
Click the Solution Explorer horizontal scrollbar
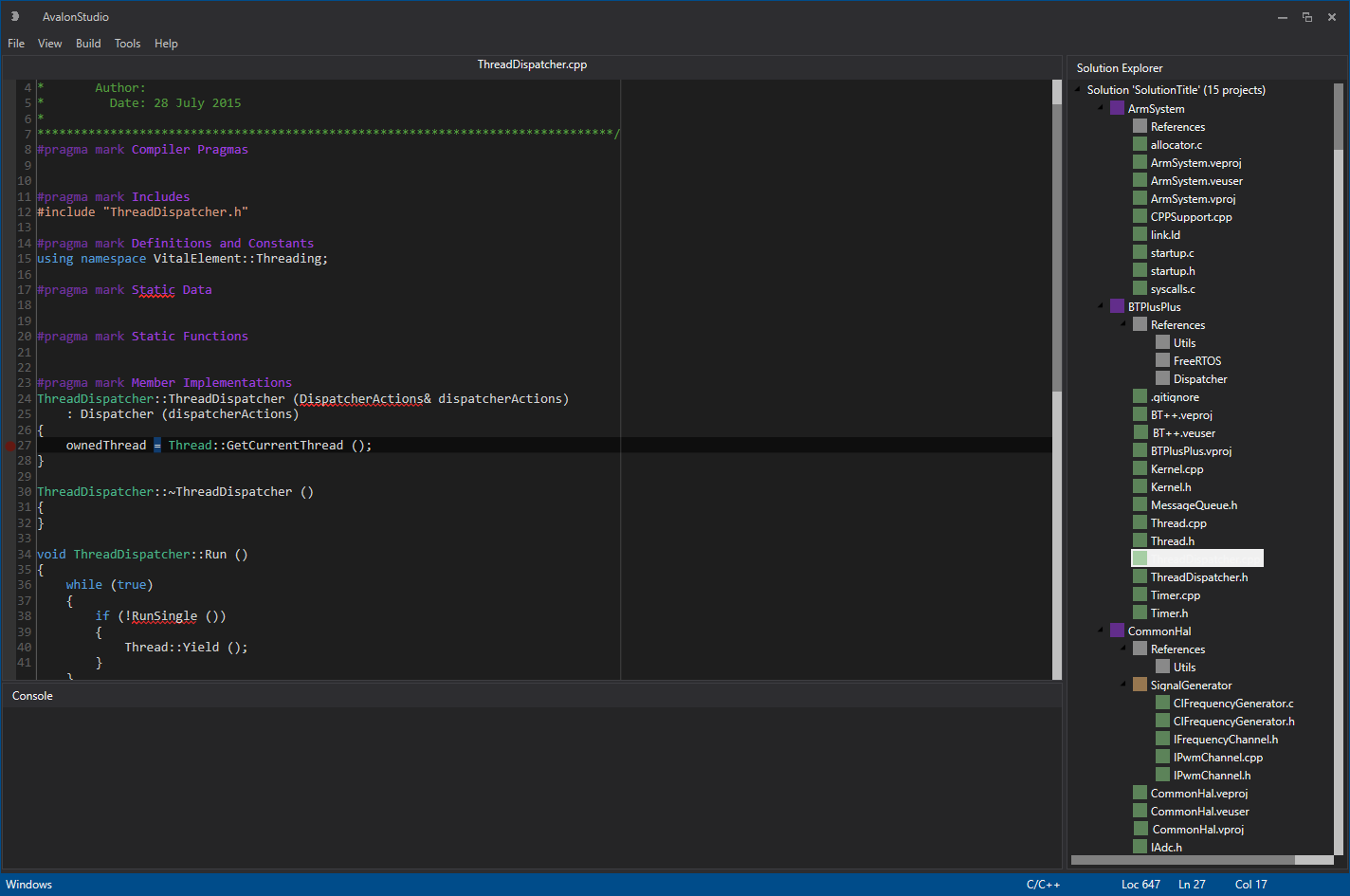coord(1183,860)
